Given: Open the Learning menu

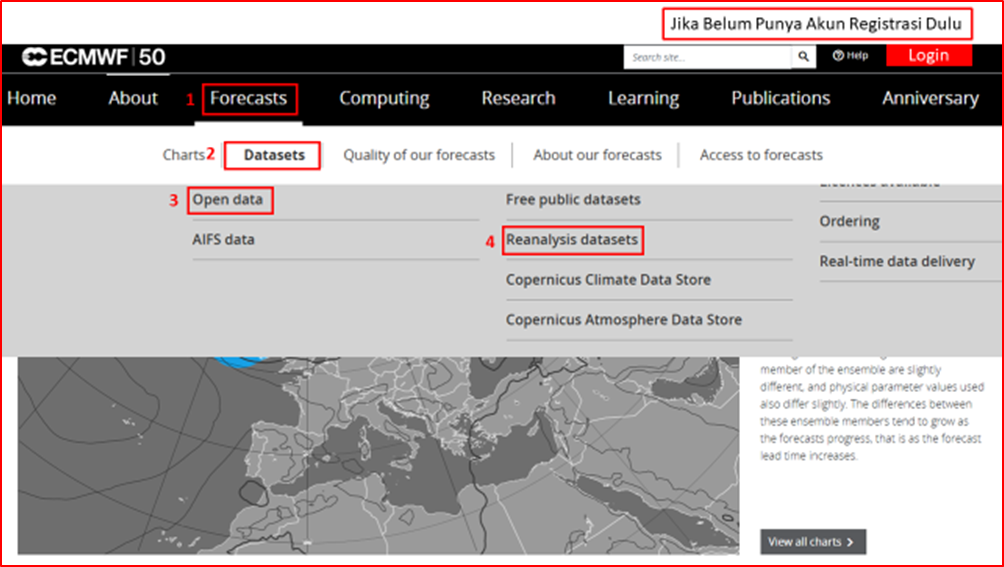Looking at the screenshot, I should tap(644, 98).
